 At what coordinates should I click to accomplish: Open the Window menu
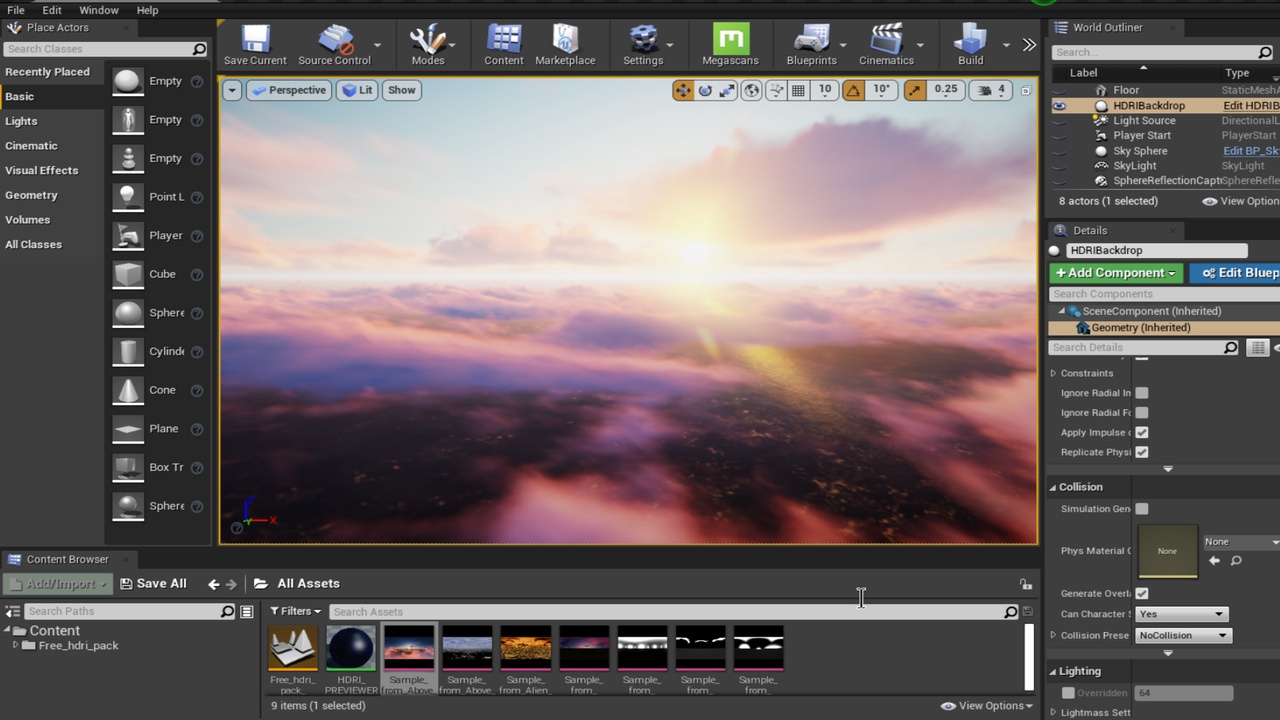pyautogui.click(x=99, y=10)
